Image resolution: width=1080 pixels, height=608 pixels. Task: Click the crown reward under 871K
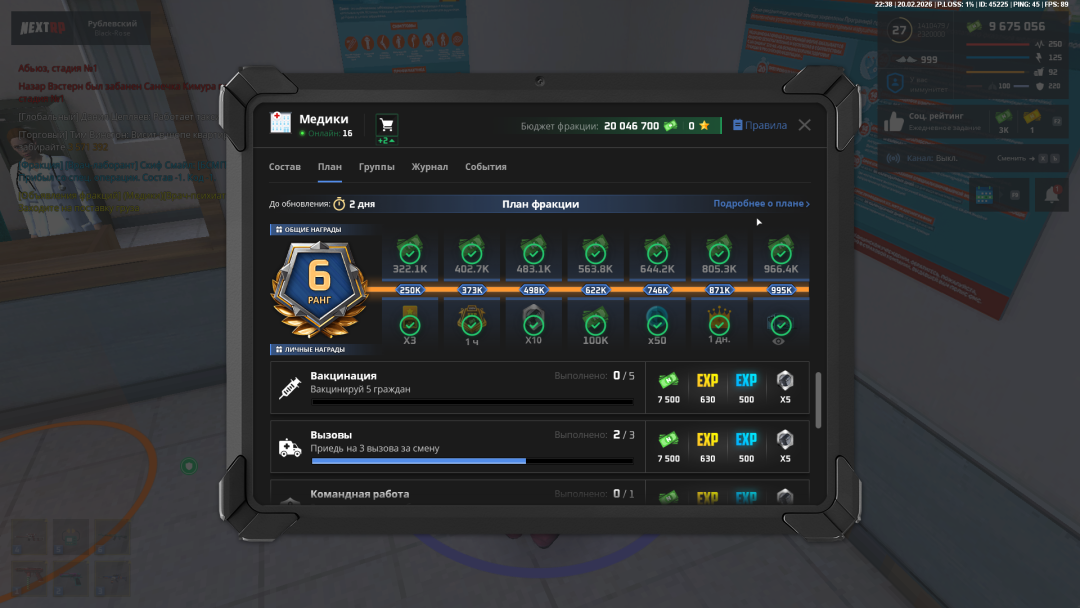[x=718, y=324]
